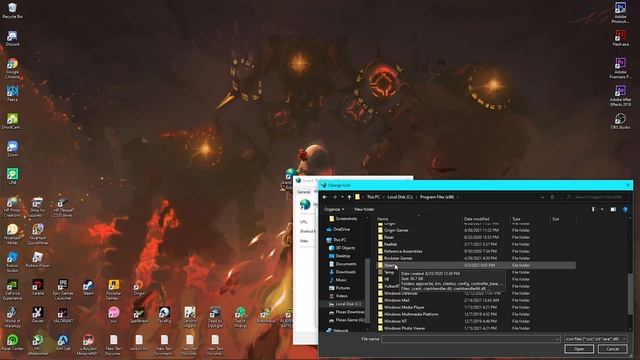Select Adobe Premiere Pro desktop shortcut

620,68
